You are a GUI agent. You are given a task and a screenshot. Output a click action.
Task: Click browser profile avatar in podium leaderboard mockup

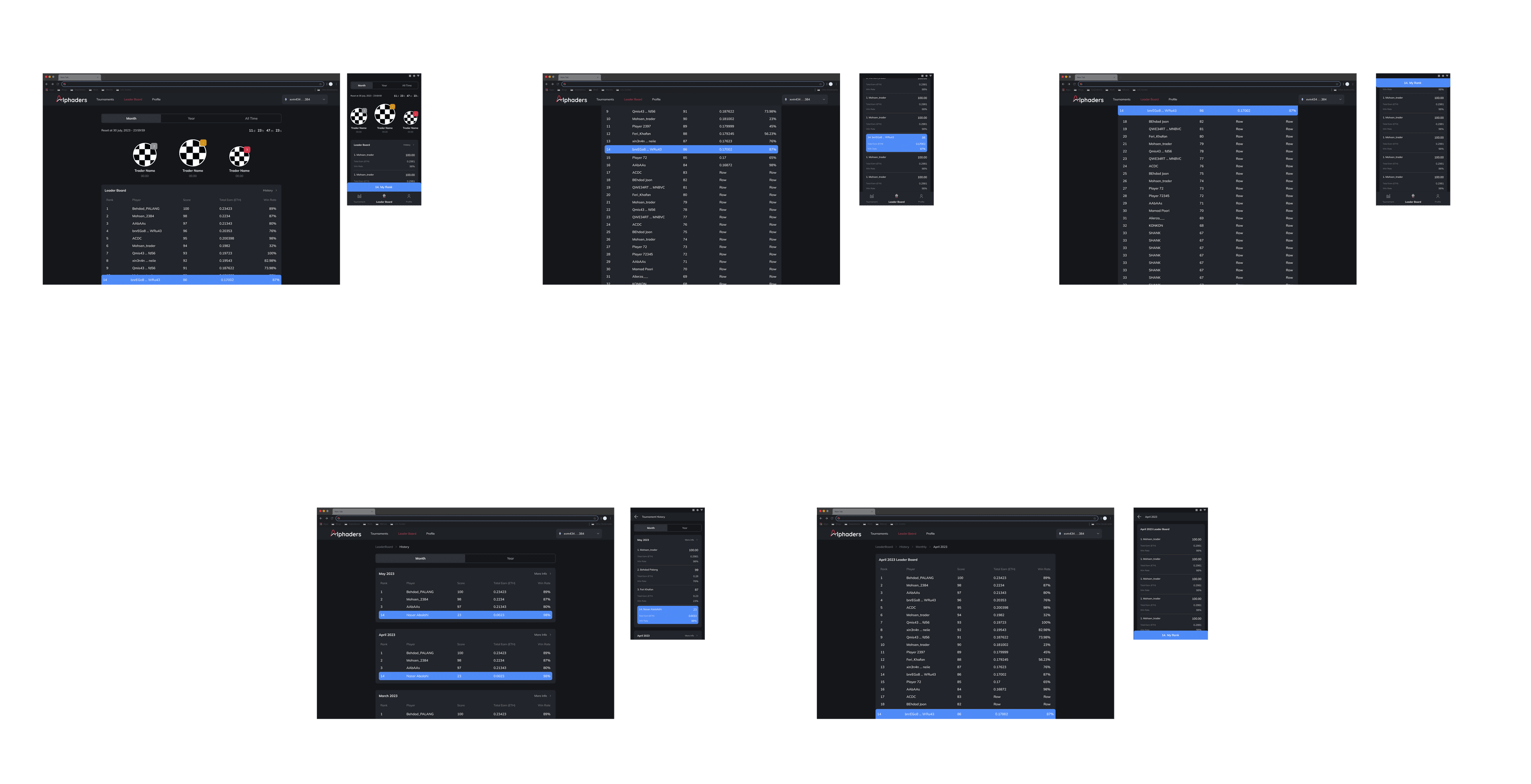pos(331,84)
